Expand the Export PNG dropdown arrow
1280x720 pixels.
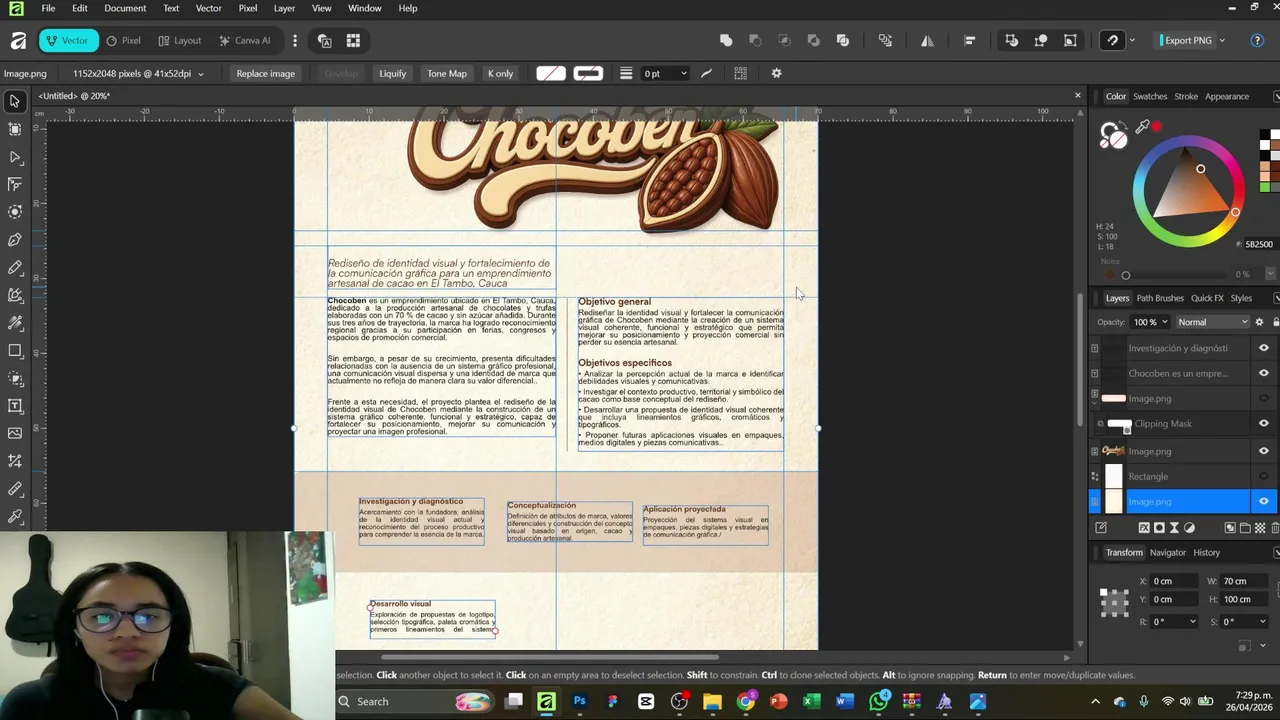(x=1222, y=41)
